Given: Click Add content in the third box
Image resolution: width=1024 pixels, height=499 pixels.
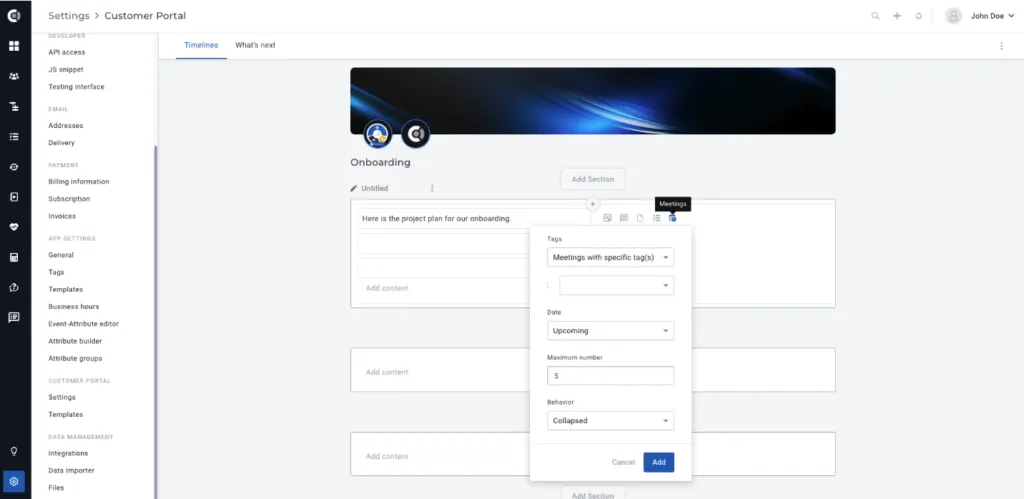Looking at the screenshot, I should point(387,457).
